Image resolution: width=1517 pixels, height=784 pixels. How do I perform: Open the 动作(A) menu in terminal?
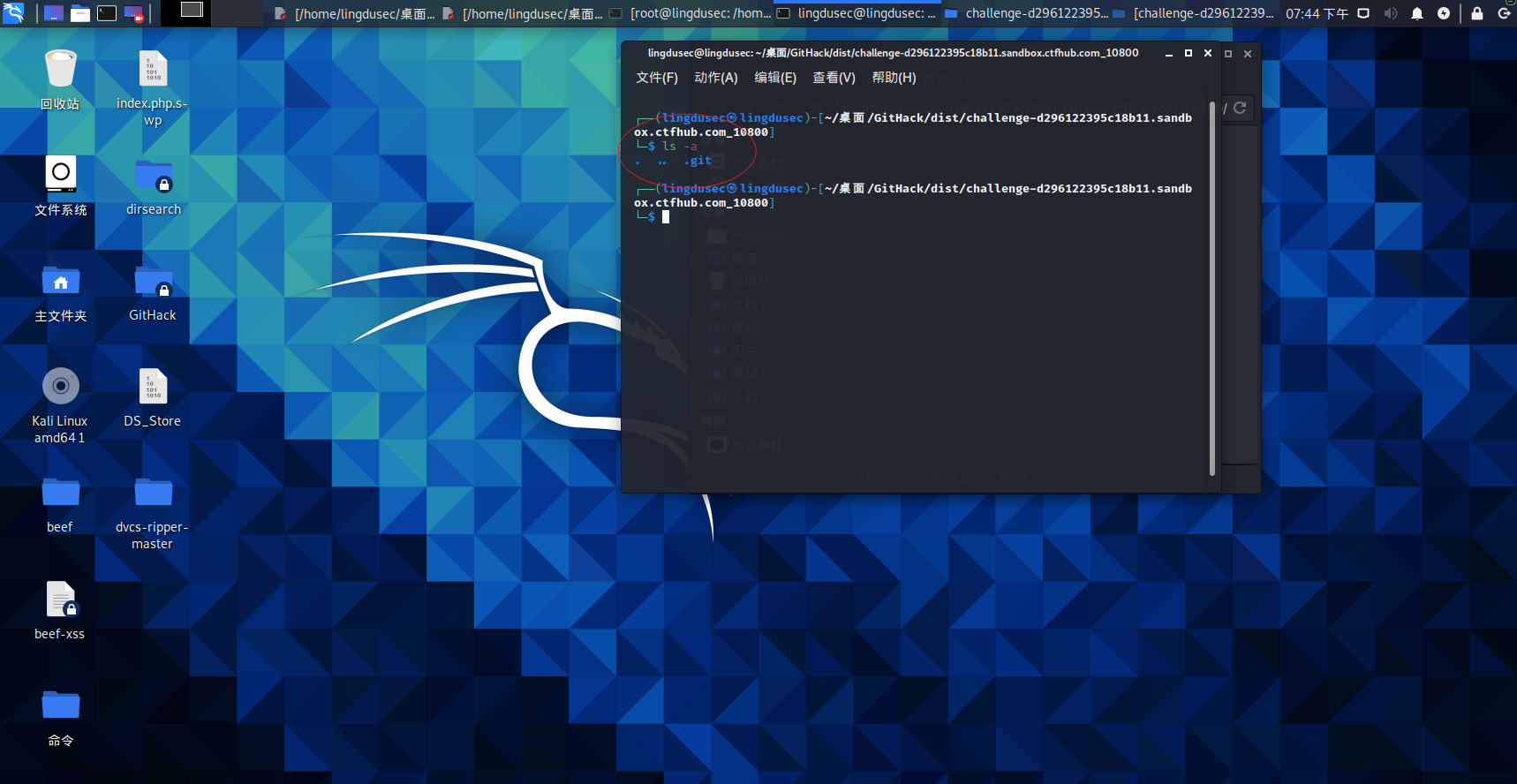716,78
